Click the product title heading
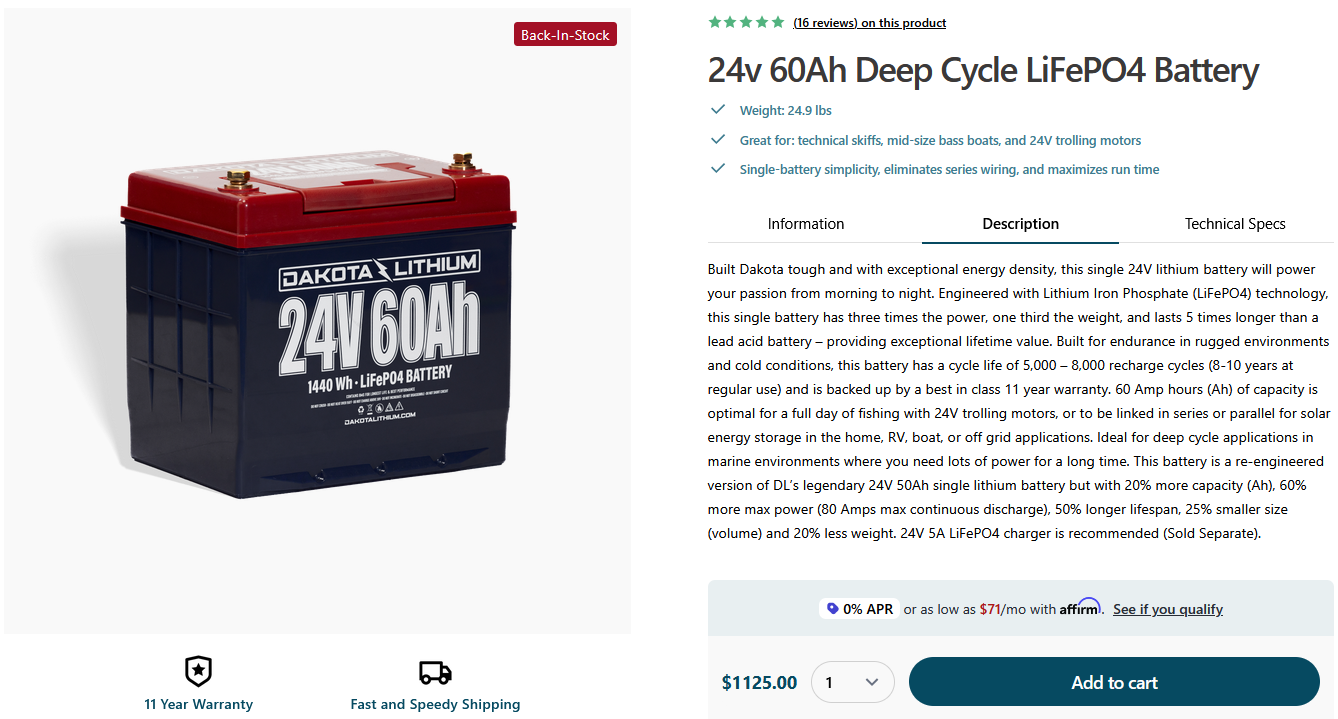The width and height of the screenshot is (1338, 719). [x=983, y=70]
